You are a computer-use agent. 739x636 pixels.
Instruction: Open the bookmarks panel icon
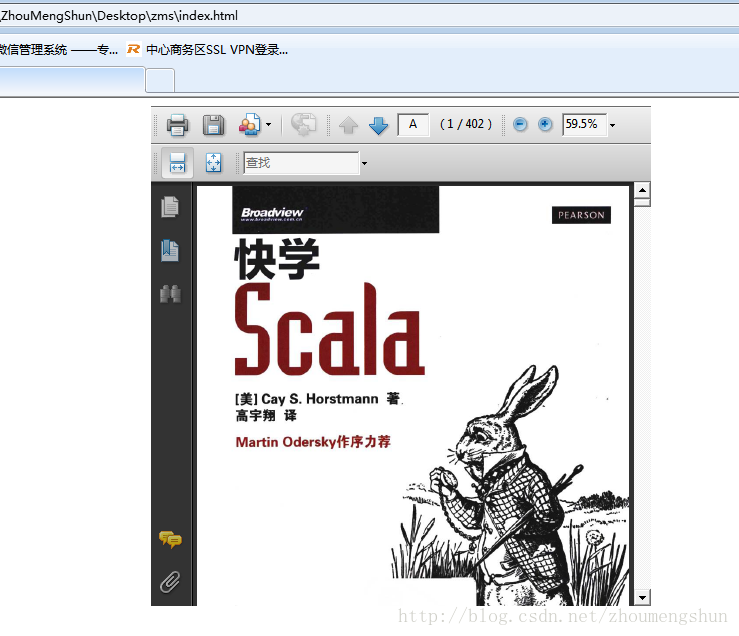tap(170, 250)
